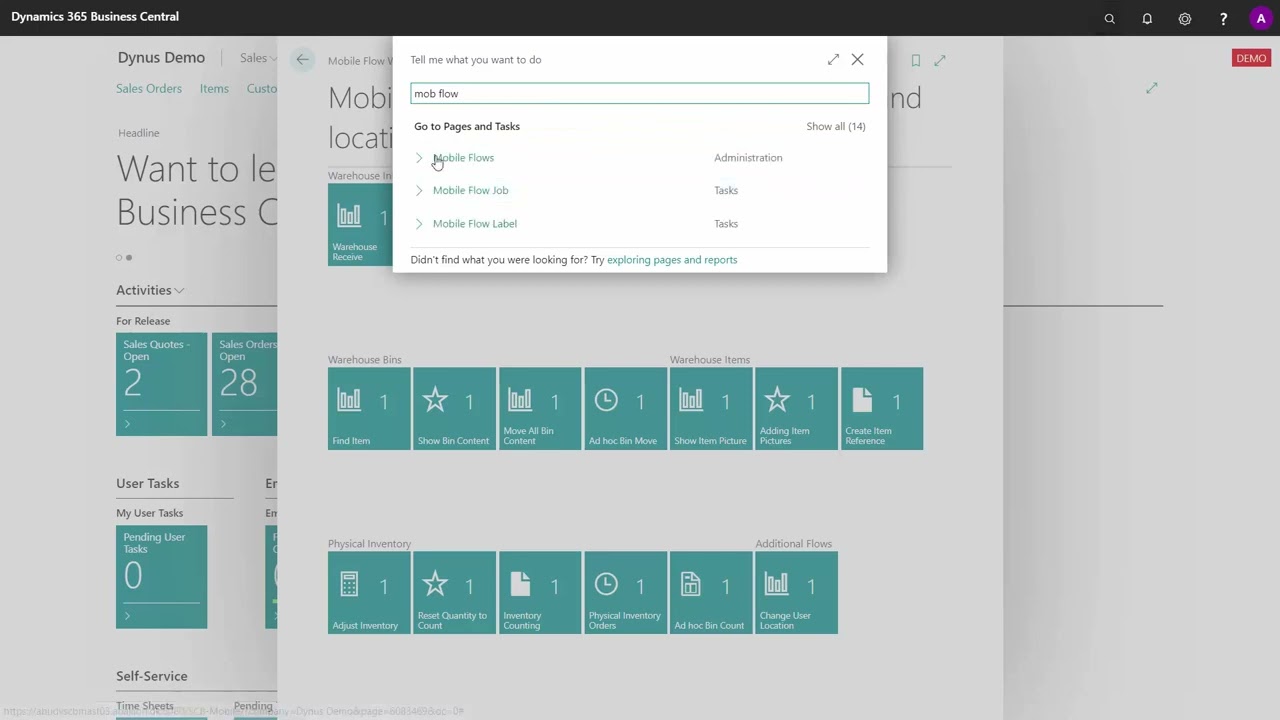Expand chevron next to Mobile Flow Label
This screenshot has height=720, width=1280.
click(x=419, y=224)
